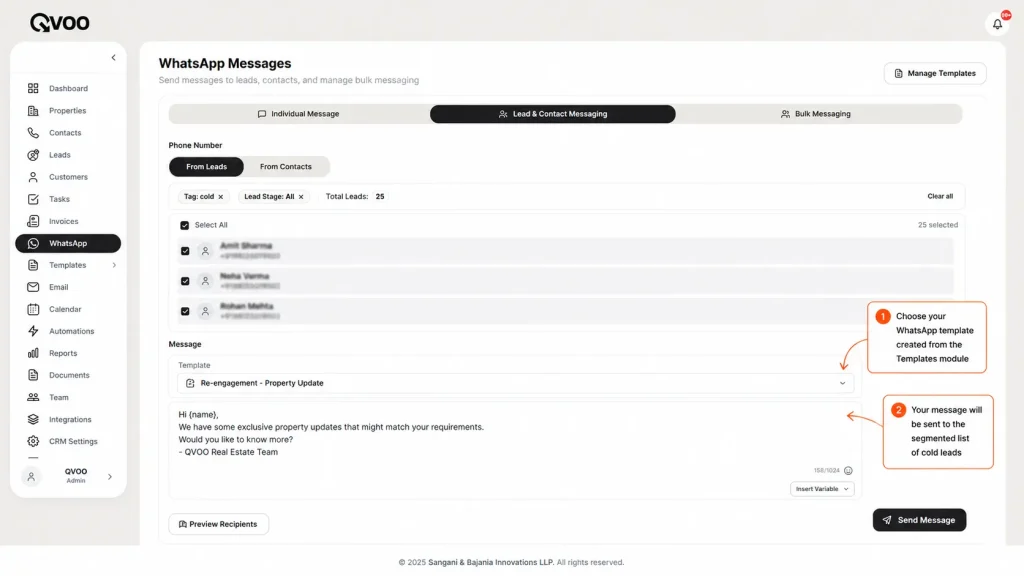Switch to the Individual Message tab

298,114
